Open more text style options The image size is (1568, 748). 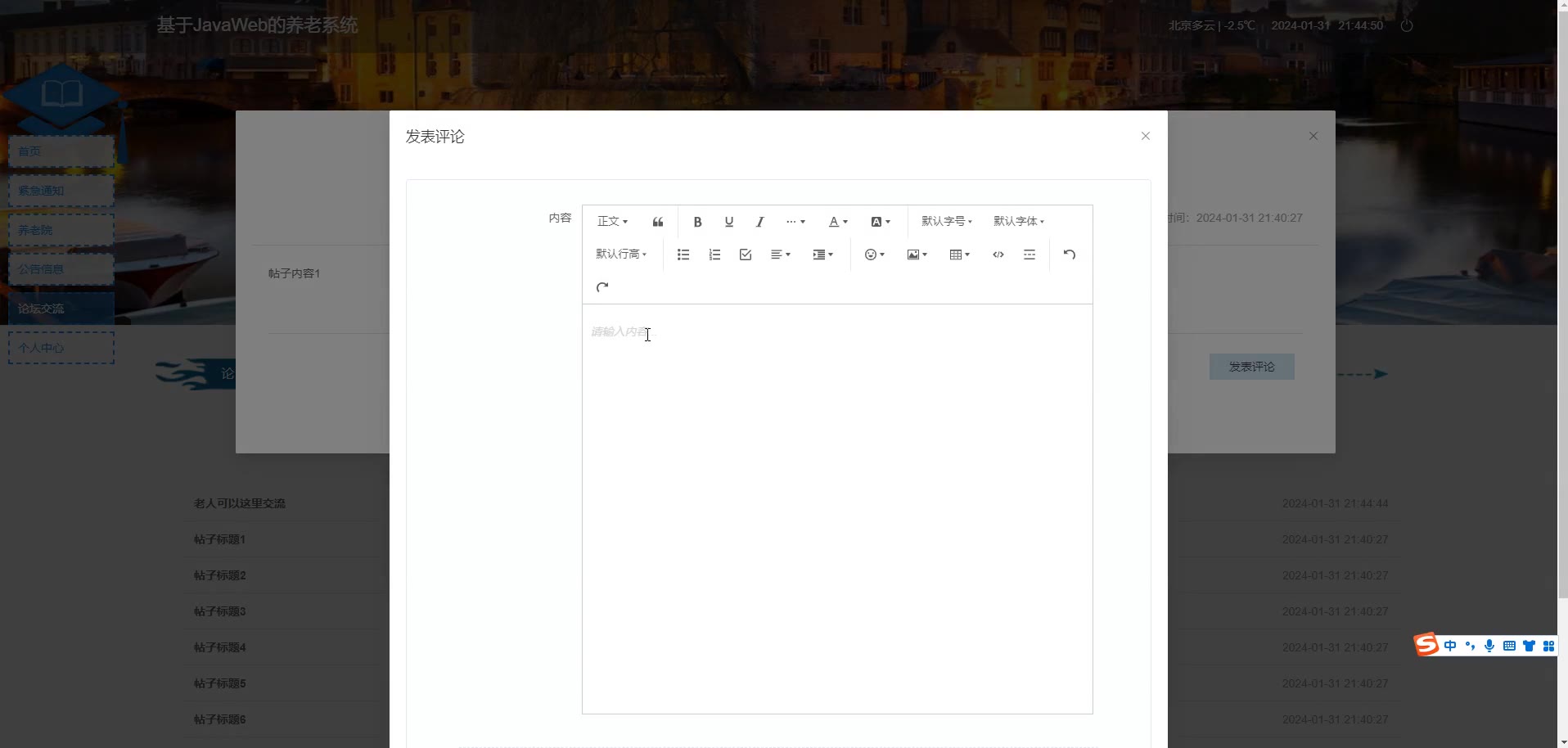coord(795,222)
